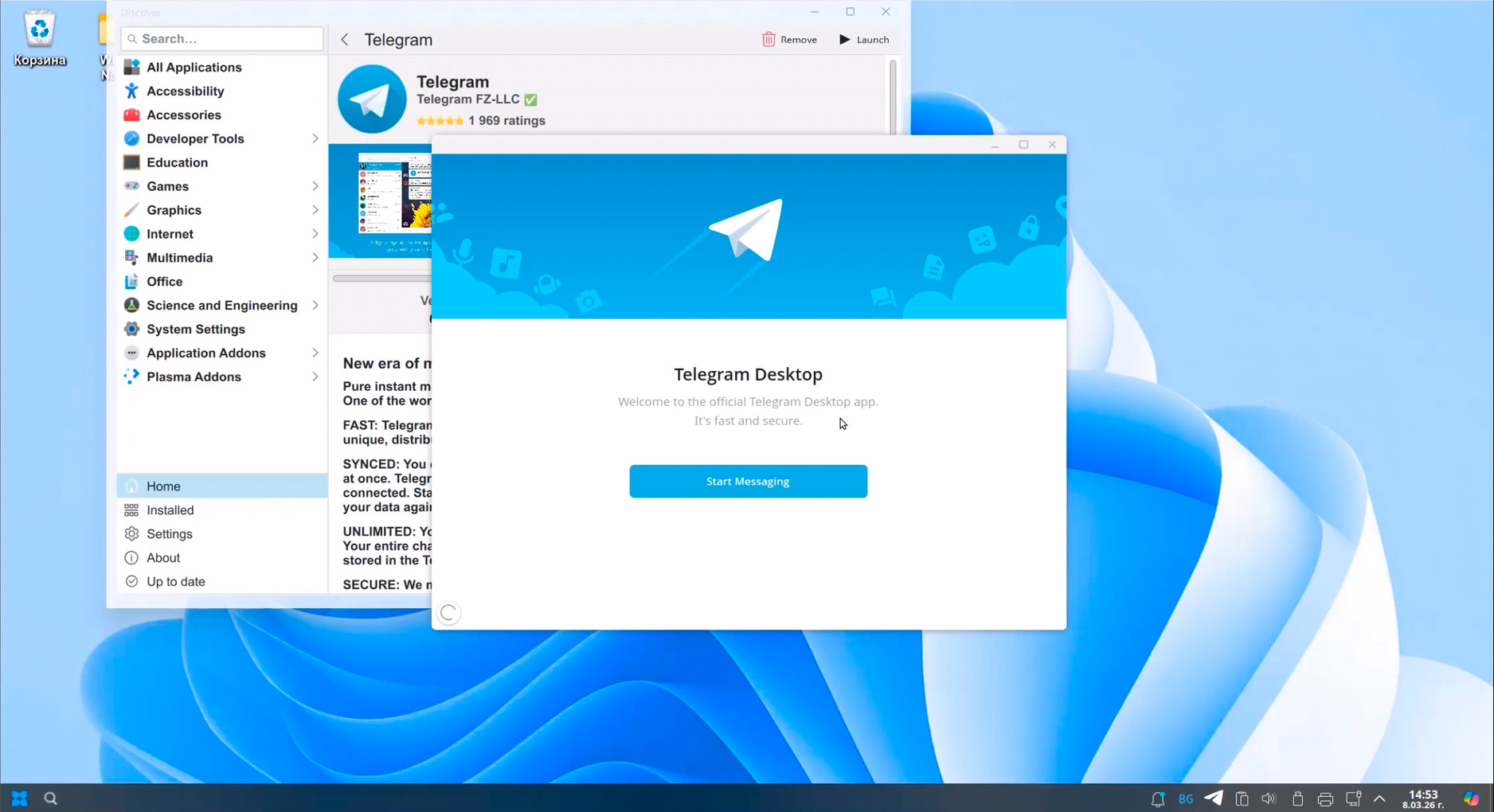This screenshot has width=1494, height=812.
Task: Click the Plasma Addons icon
Action: (x=131, y=377)
